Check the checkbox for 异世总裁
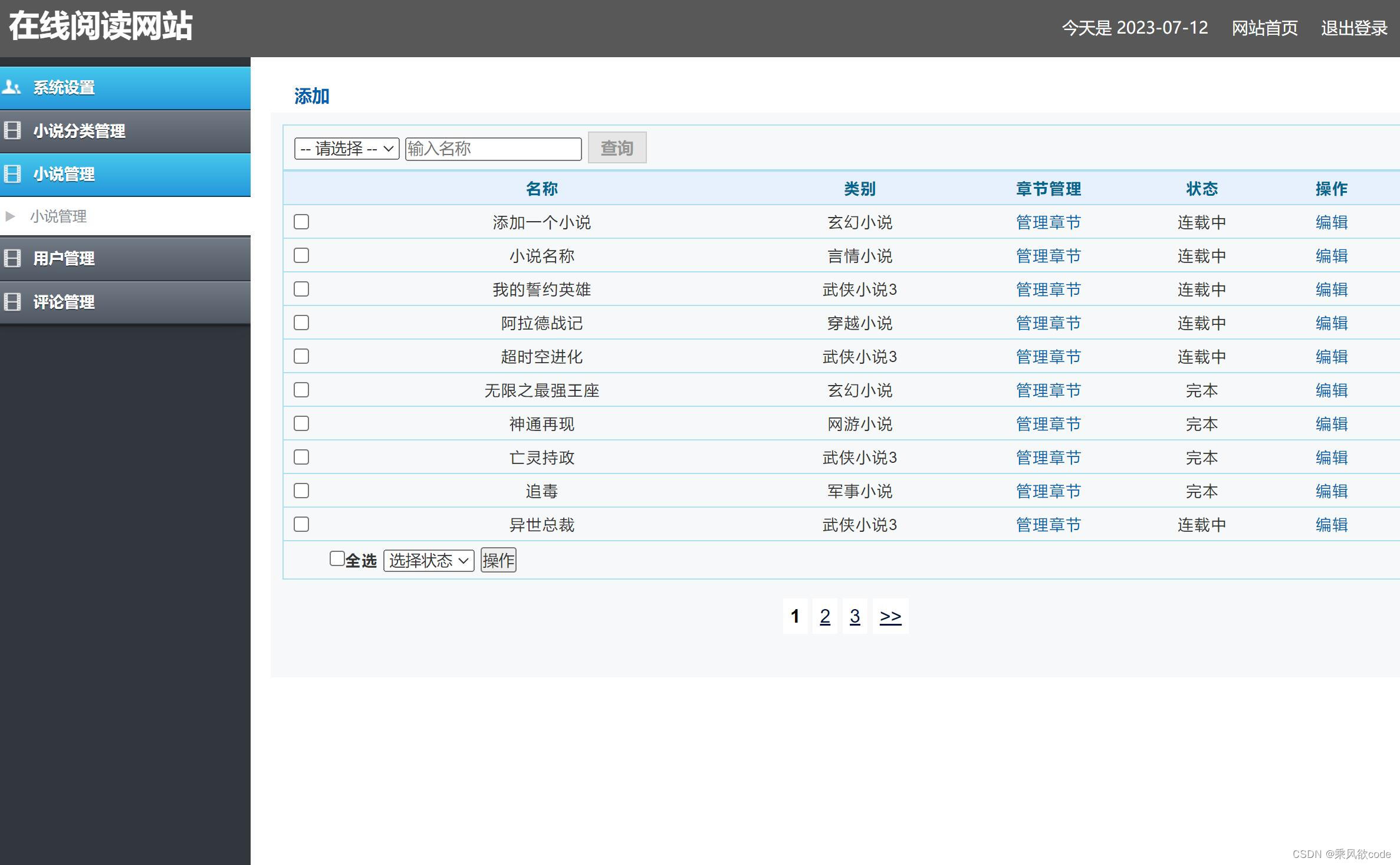1400x865 pixels. coord(301,524)
